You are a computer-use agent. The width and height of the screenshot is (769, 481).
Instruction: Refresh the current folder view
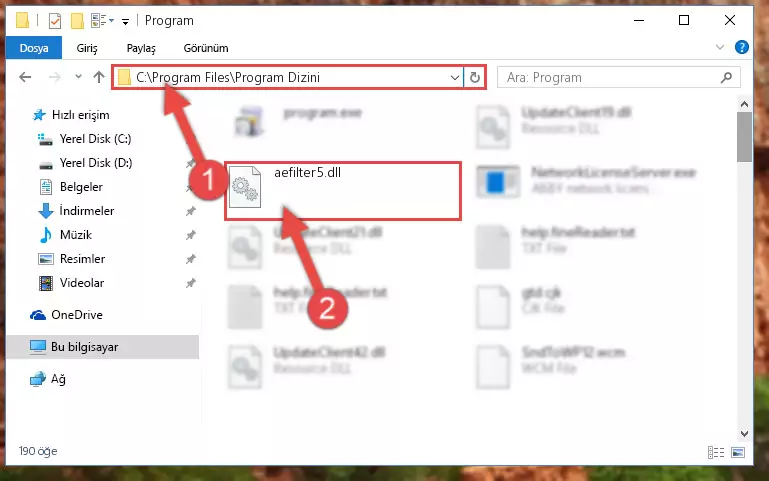coord(474,77)
